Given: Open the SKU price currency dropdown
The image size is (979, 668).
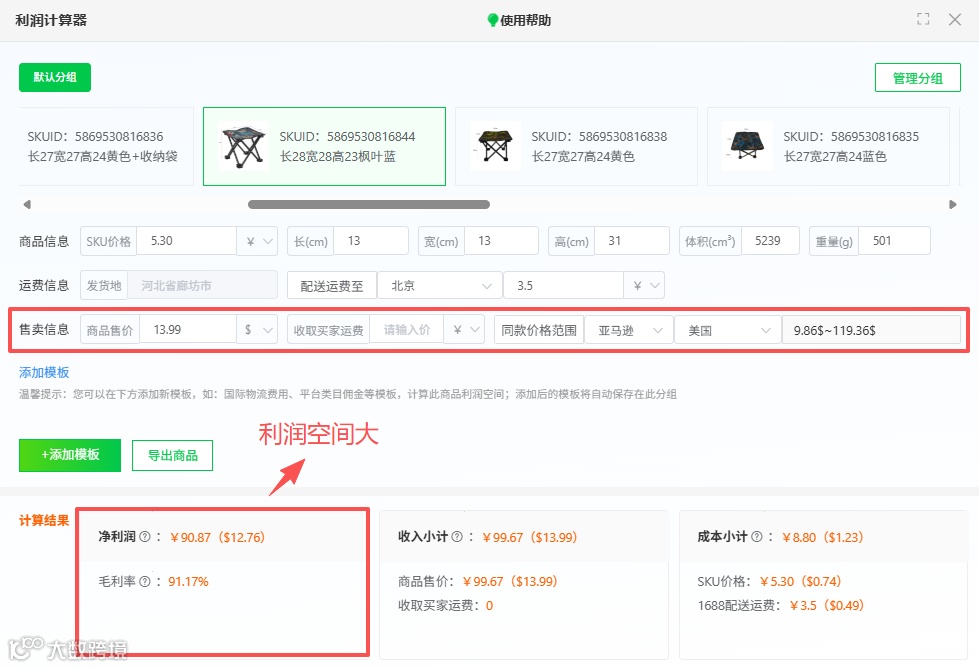Looking at the screenshot, I should (257, 241).
